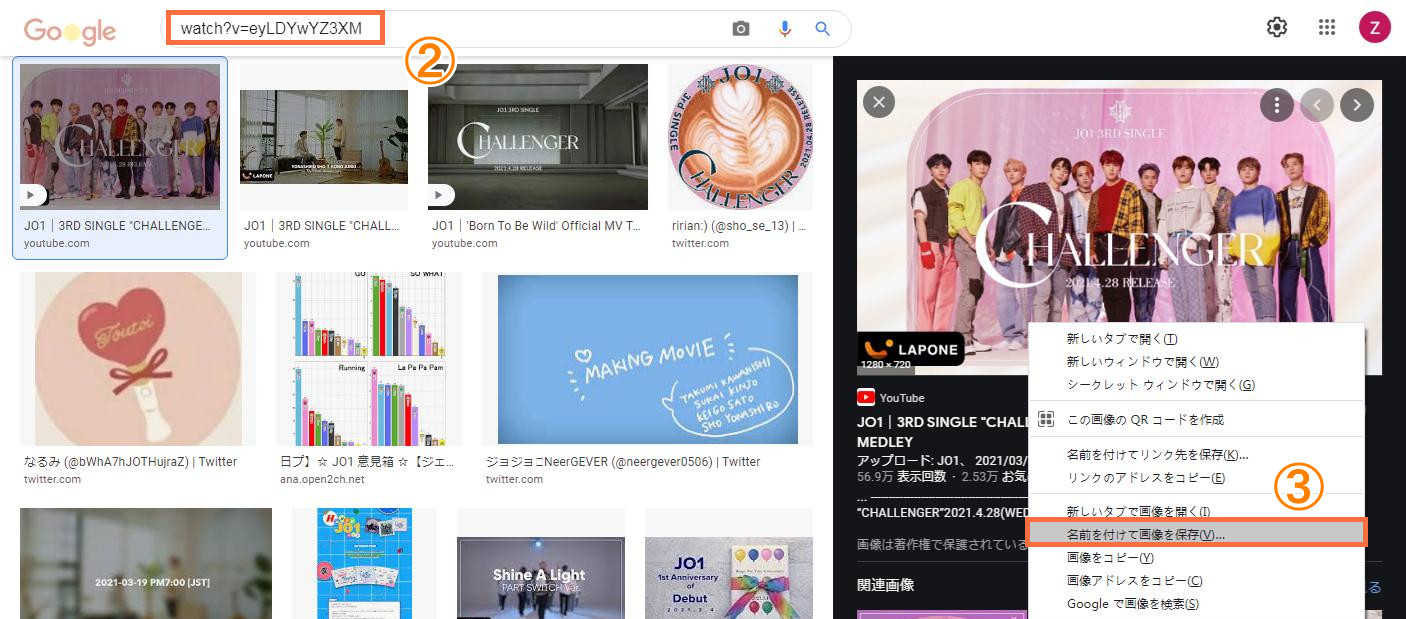This screenshot has width=1406, height=619.
Task: Choose 画像をコピー in context menu
Action: pos(1195,557)
